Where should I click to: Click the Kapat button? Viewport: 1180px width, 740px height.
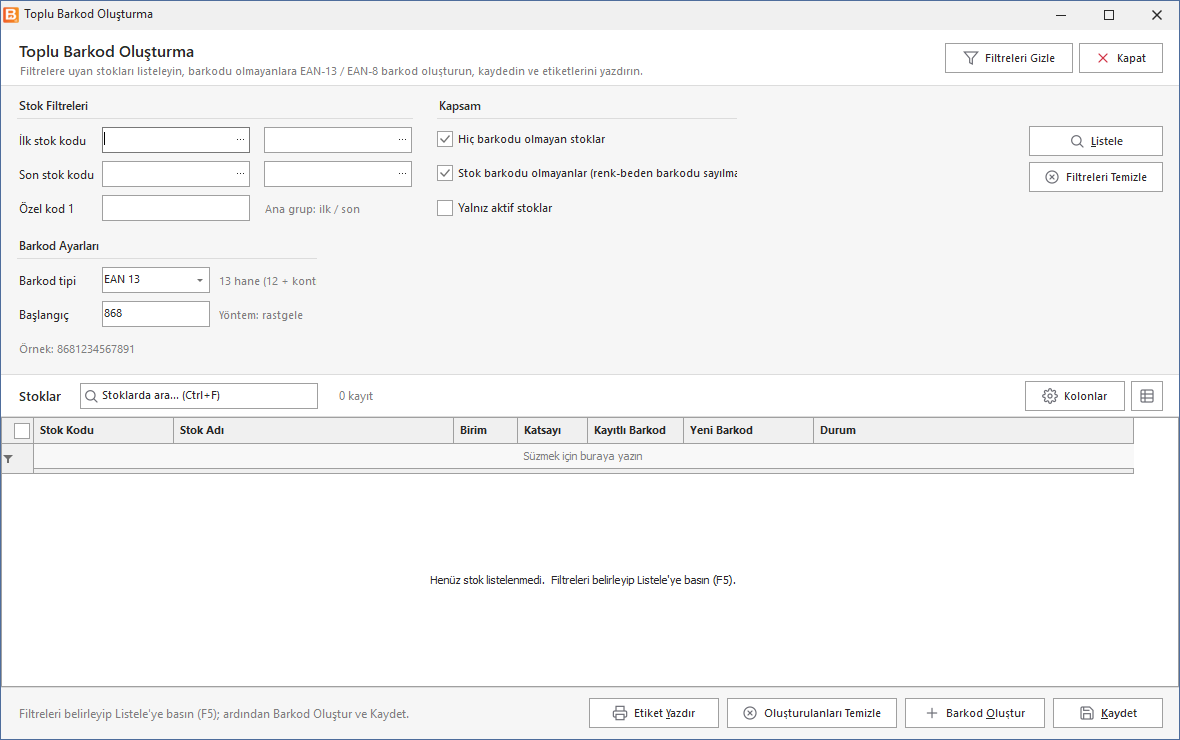[1121, 58]
